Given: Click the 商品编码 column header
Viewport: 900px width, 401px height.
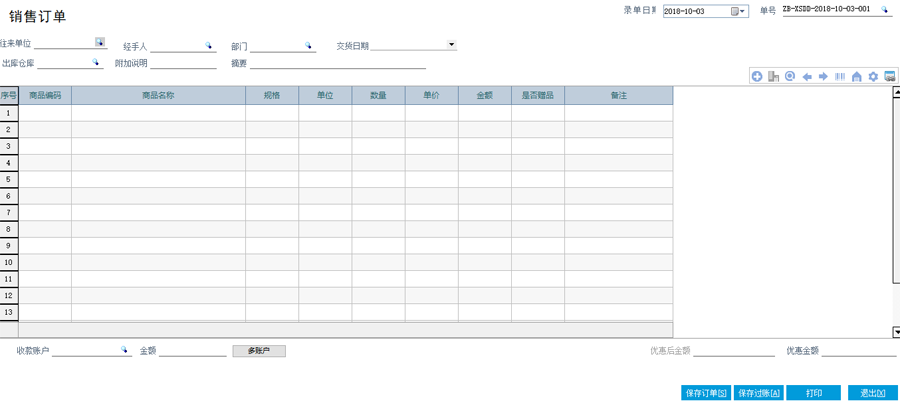Looking at the screenshot, I should click(45, 96).
